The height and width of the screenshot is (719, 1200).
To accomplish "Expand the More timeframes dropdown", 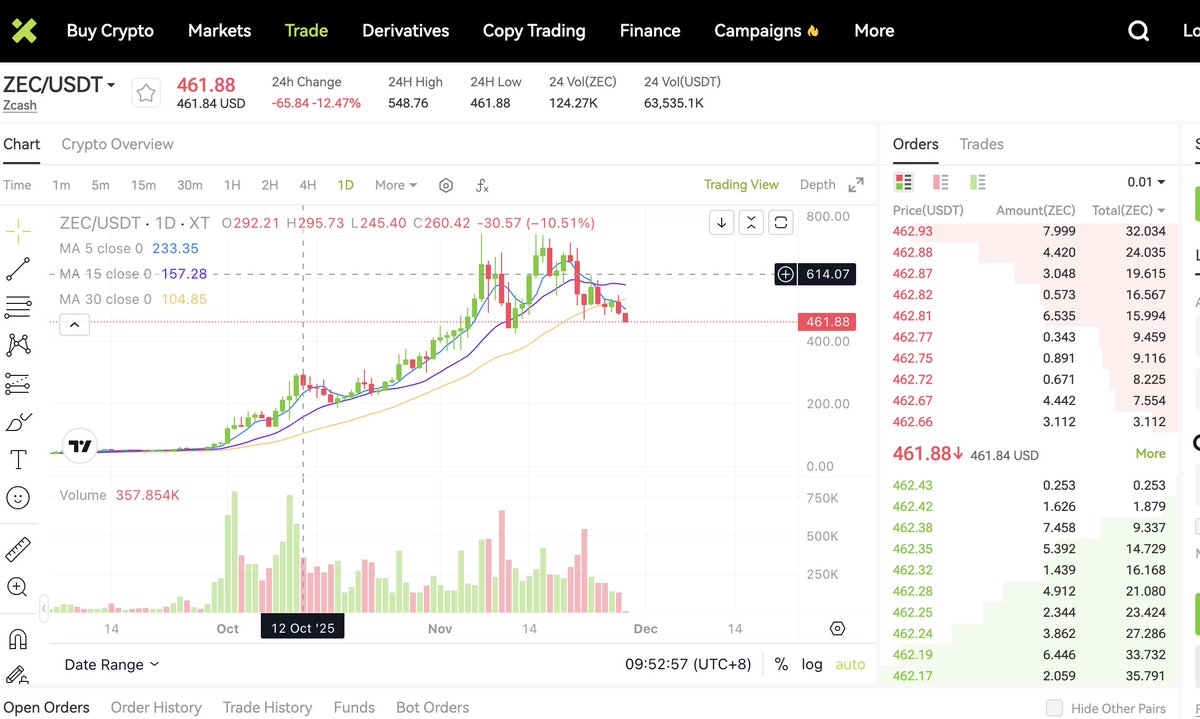I will (396, 185).
